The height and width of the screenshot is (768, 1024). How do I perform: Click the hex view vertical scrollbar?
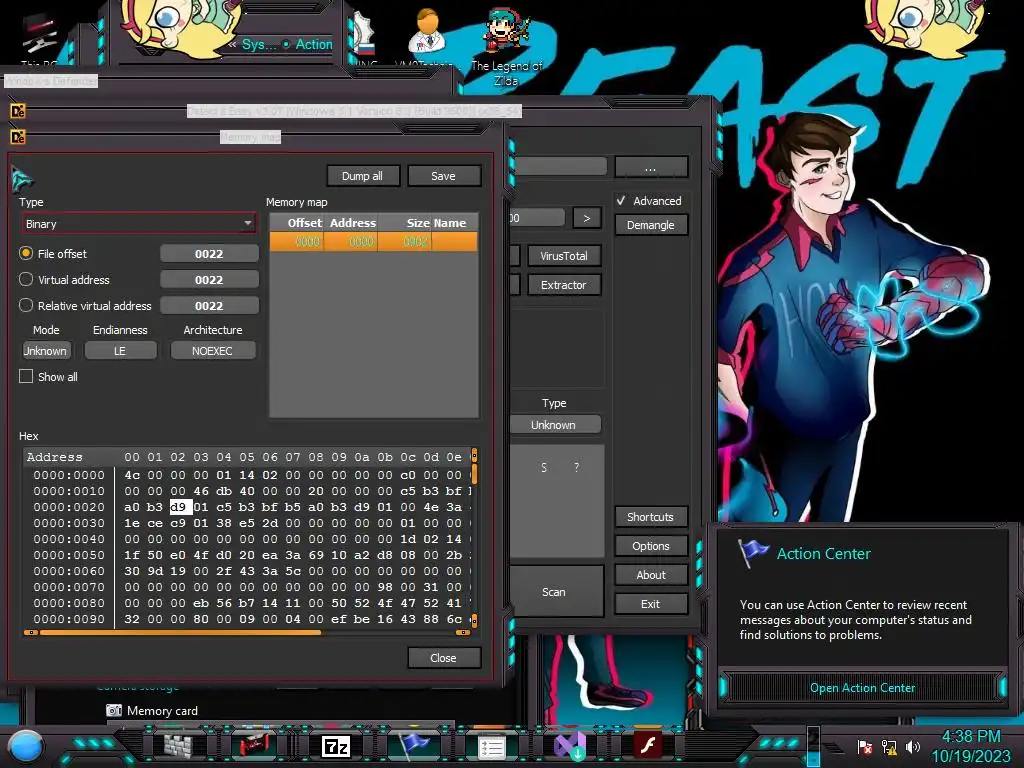point(474,537)
